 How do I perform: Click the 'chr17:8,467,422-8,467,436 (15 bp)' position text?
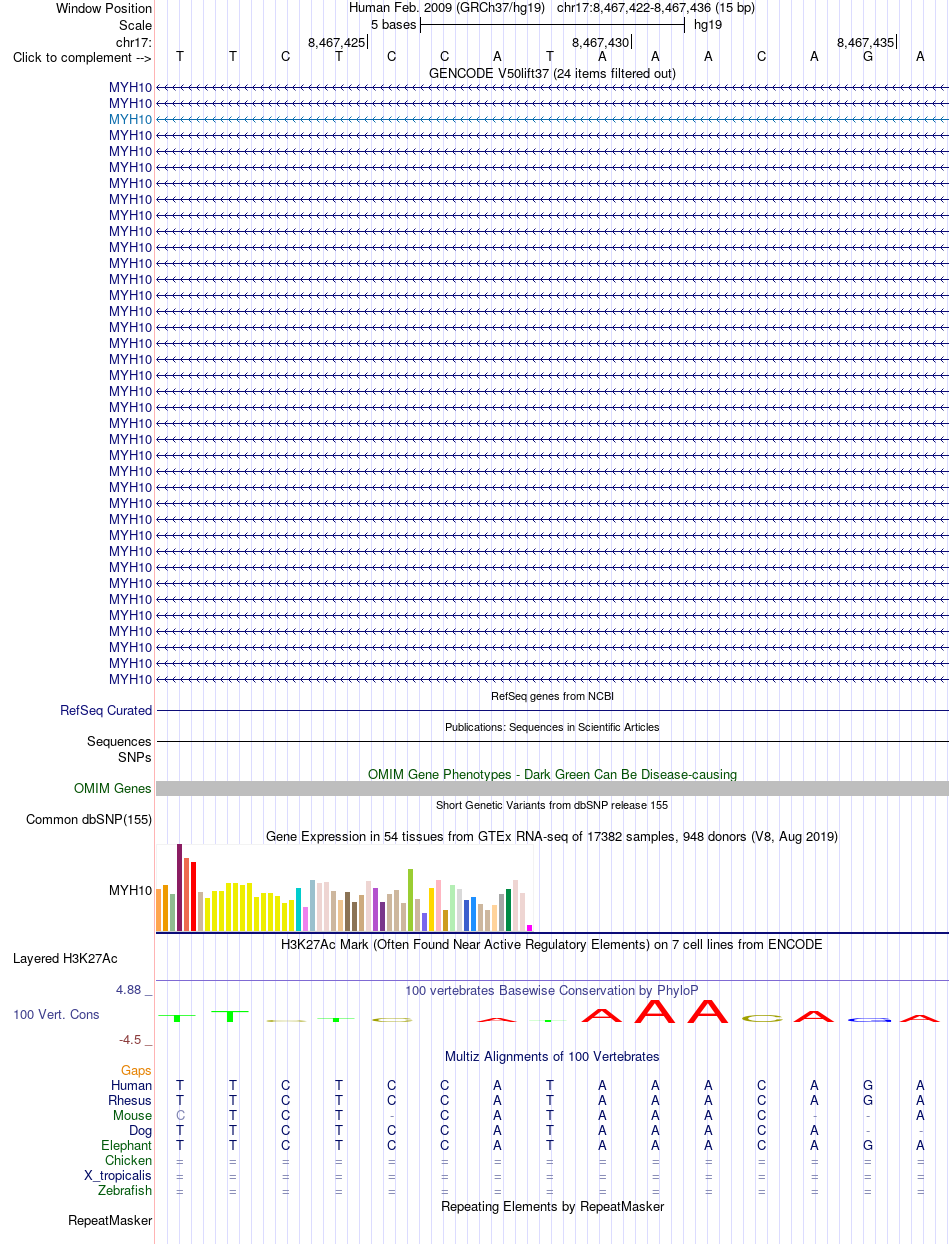656,8
